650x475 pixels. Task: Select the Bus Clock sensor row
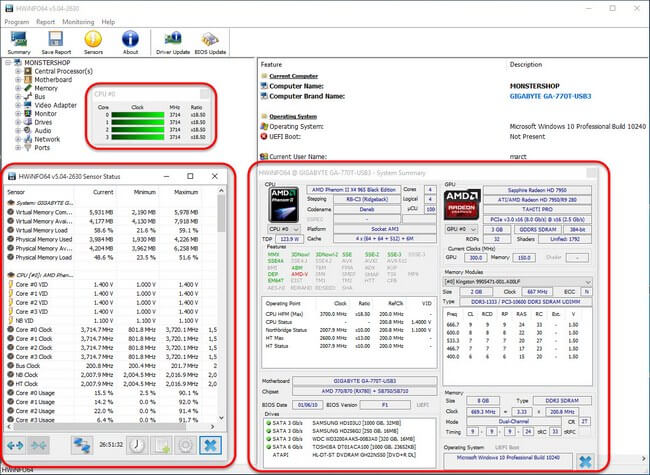[111, 366]
